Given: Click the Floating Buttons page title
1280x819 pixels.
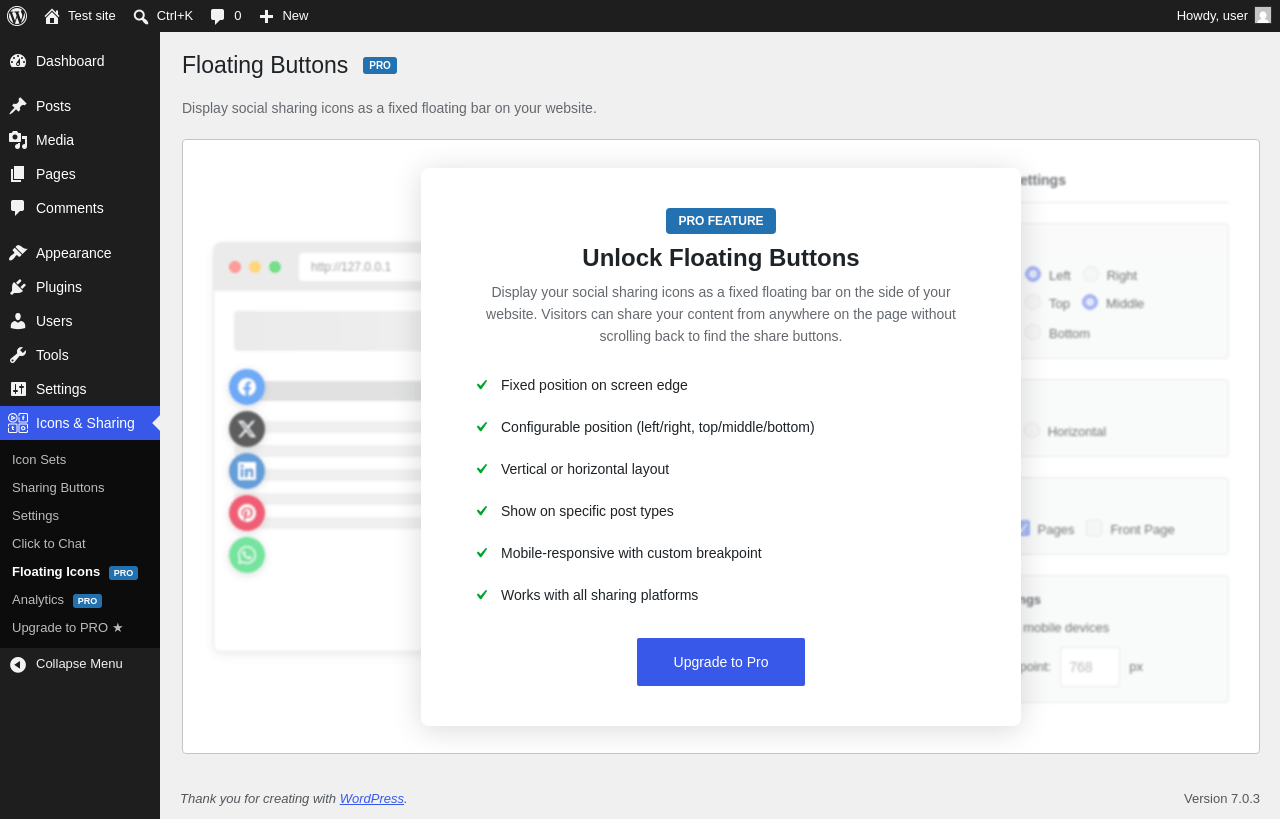Looking at the screenshot, I should click(265, 65).
